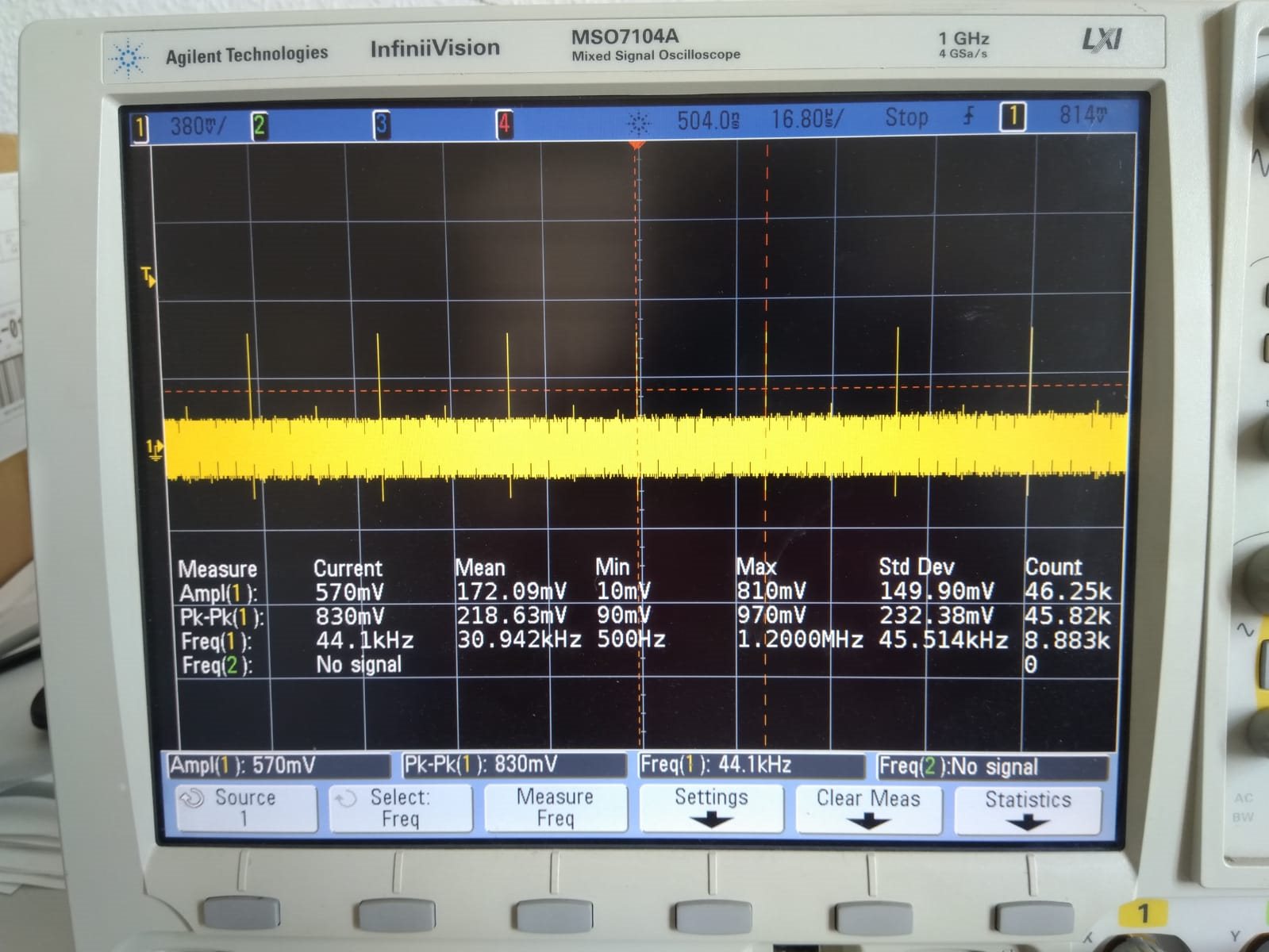Open the Settings softkey menu

click(x=711, y=808)
